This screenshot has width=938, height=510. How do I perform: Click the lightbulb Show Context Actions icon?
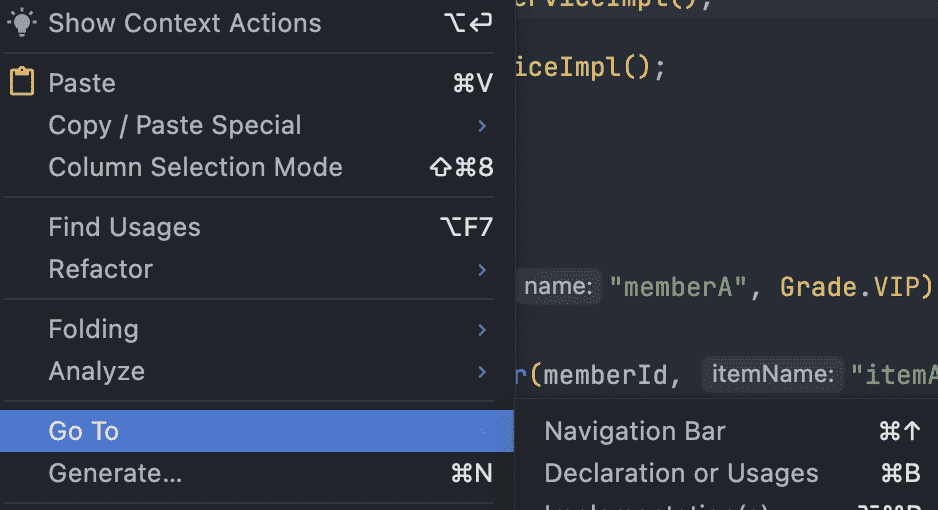click(x=21, y=22)
